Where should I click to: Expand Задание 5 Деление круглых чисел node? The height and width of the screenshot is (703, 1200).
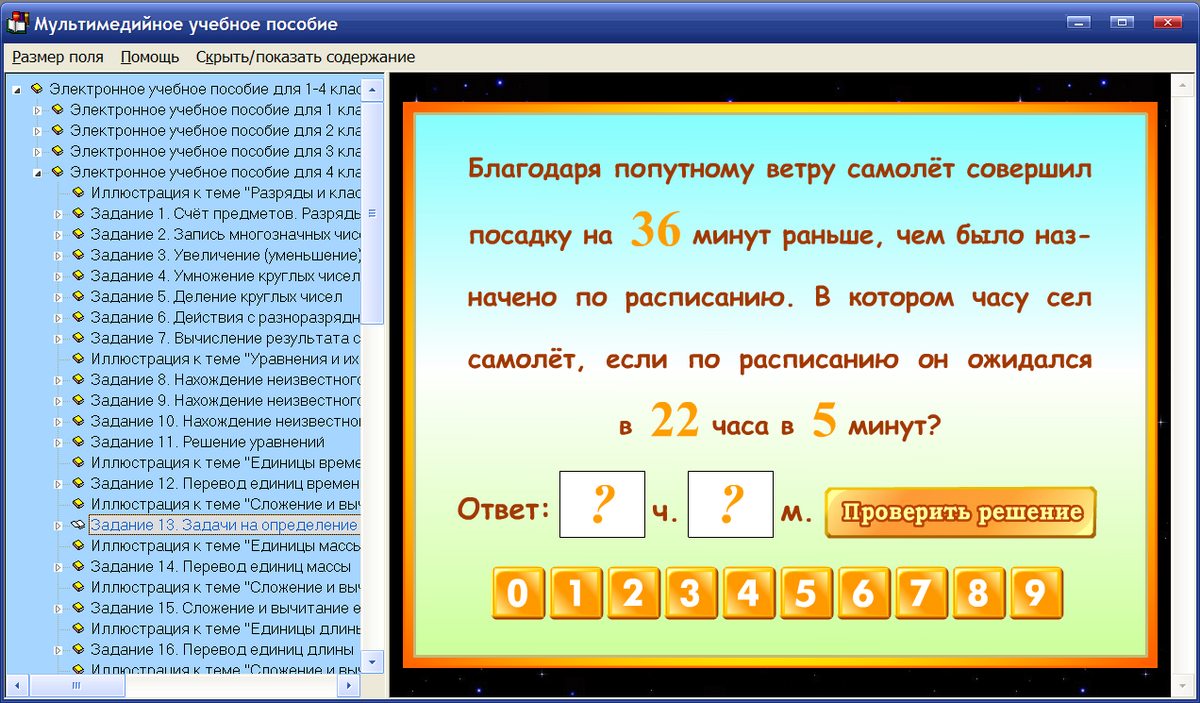pyautogui.click(x=58, y=297)
